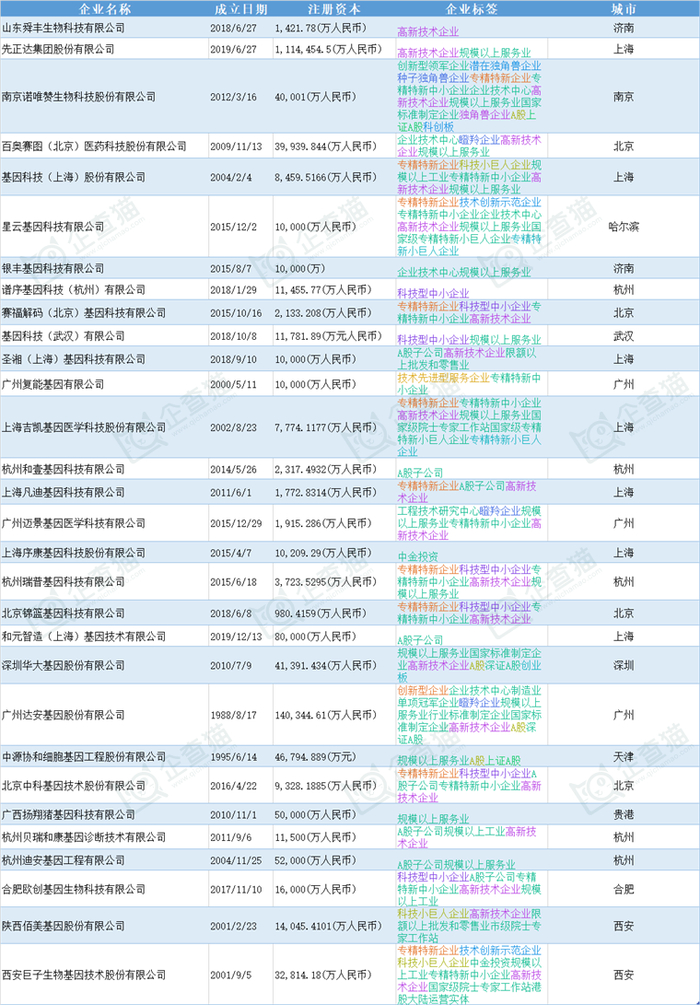Select 上海吉凯基因医学科技股份有限公司 cell
The image size is (700, 1005).
click(84, 427)
